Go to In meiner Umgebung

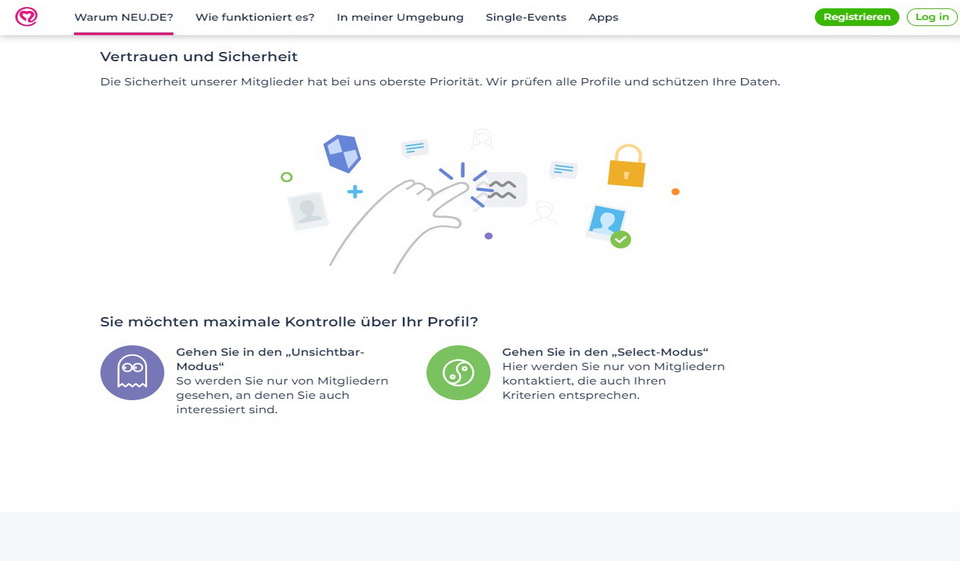click(400, 17)
